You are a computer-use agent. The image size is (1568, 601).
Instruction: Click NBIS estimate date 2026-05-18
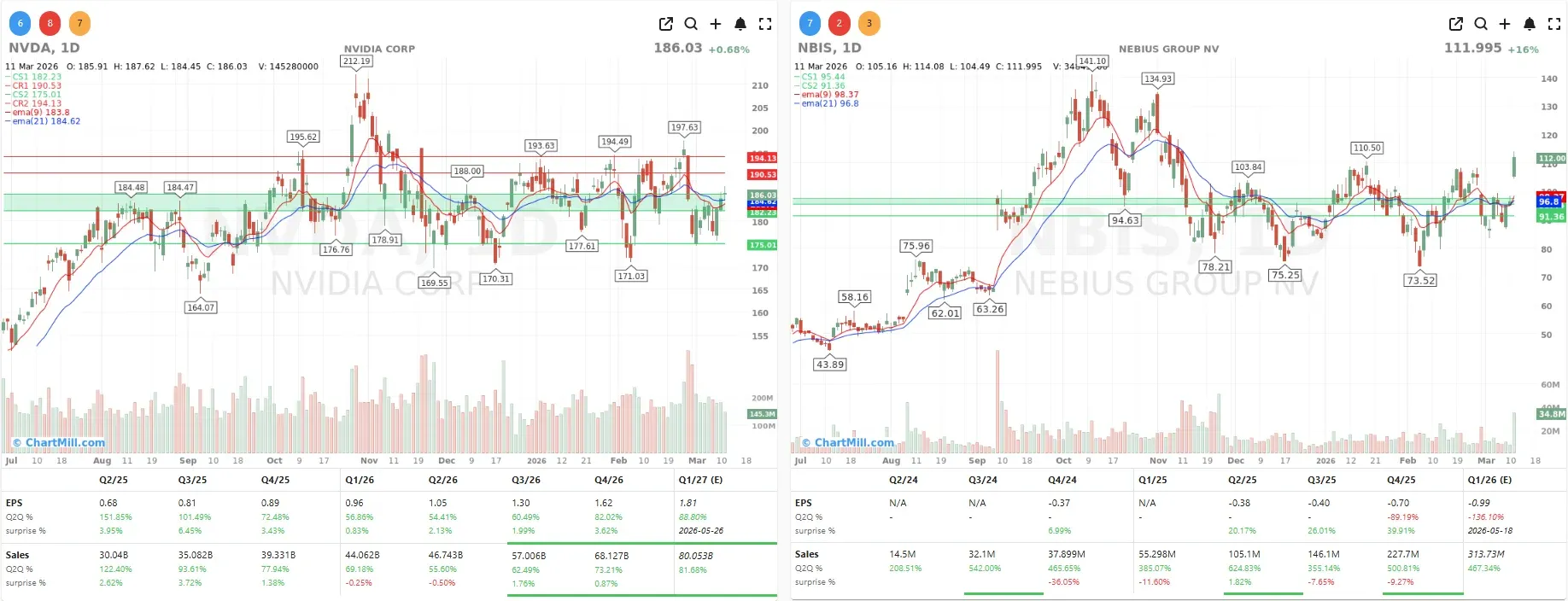[1489, 531]
